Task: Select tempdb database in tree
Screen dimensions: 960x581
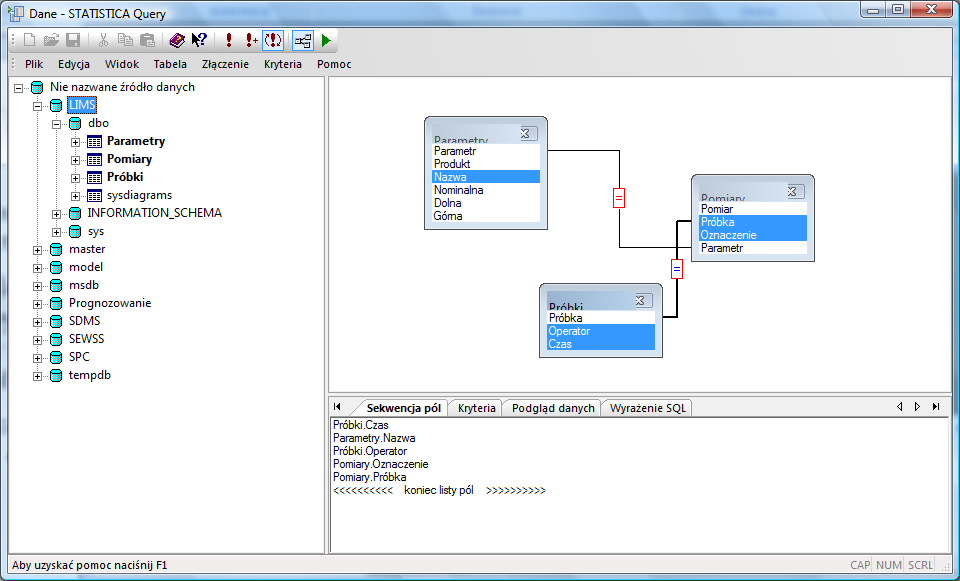Action: point(89,375)
